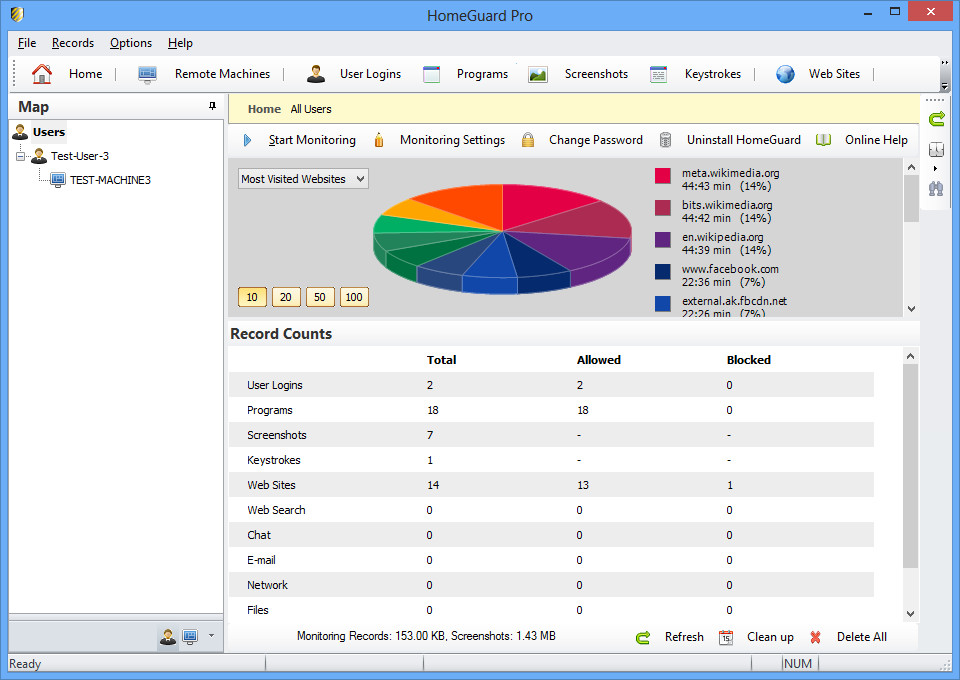Show top 10 websites in chart
Image resolution: width=960 pixels, height=680 pixels.
(x=252, y=297)
